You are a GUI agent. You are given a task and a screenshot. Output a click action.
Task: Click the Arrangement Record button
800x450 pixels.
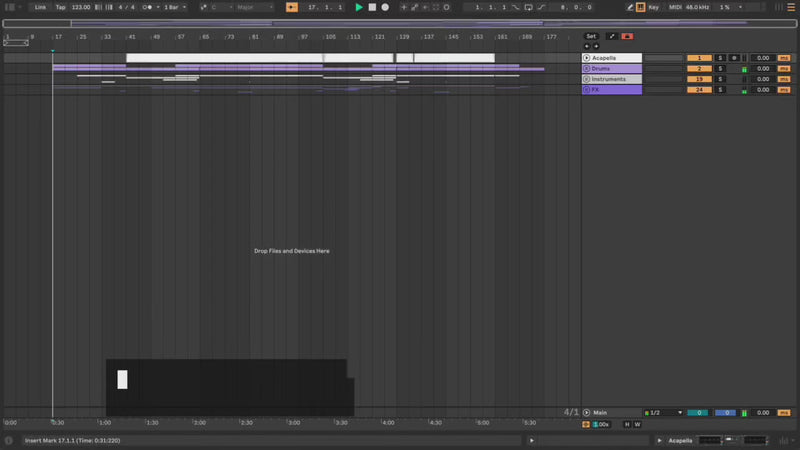point(385,7)
